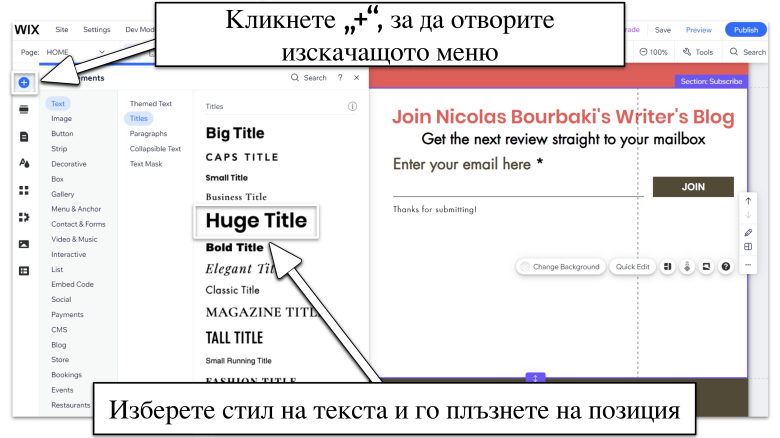Click Save in the top bar

point(663,30)
